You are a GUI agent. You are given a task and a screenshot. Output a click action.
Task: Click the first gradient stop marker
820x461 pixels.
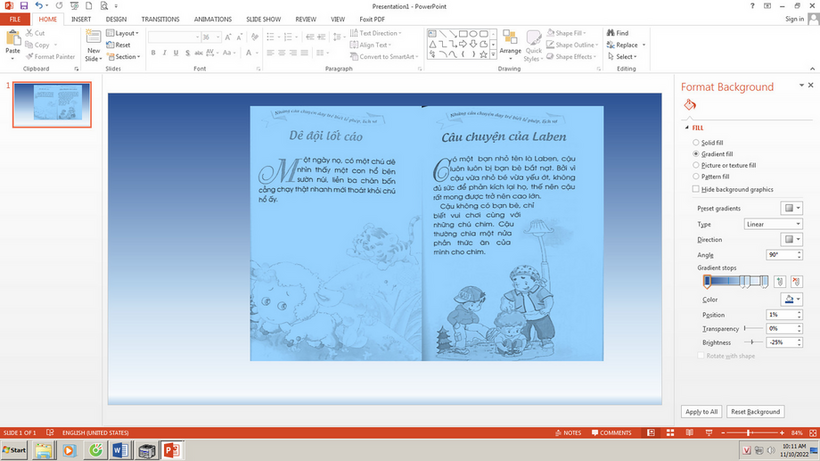[707, 282]
